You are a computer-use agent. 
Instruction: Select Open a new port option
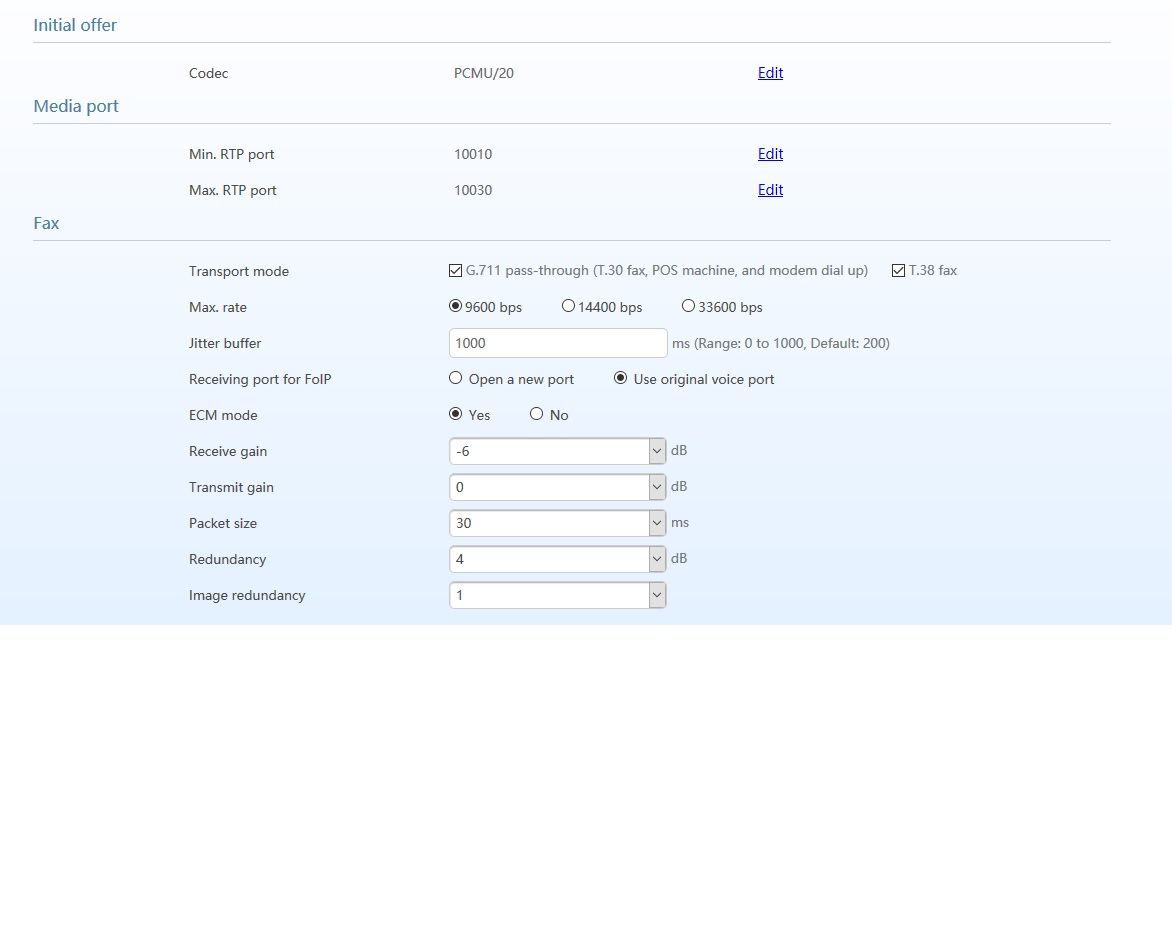tap(456, 378)
